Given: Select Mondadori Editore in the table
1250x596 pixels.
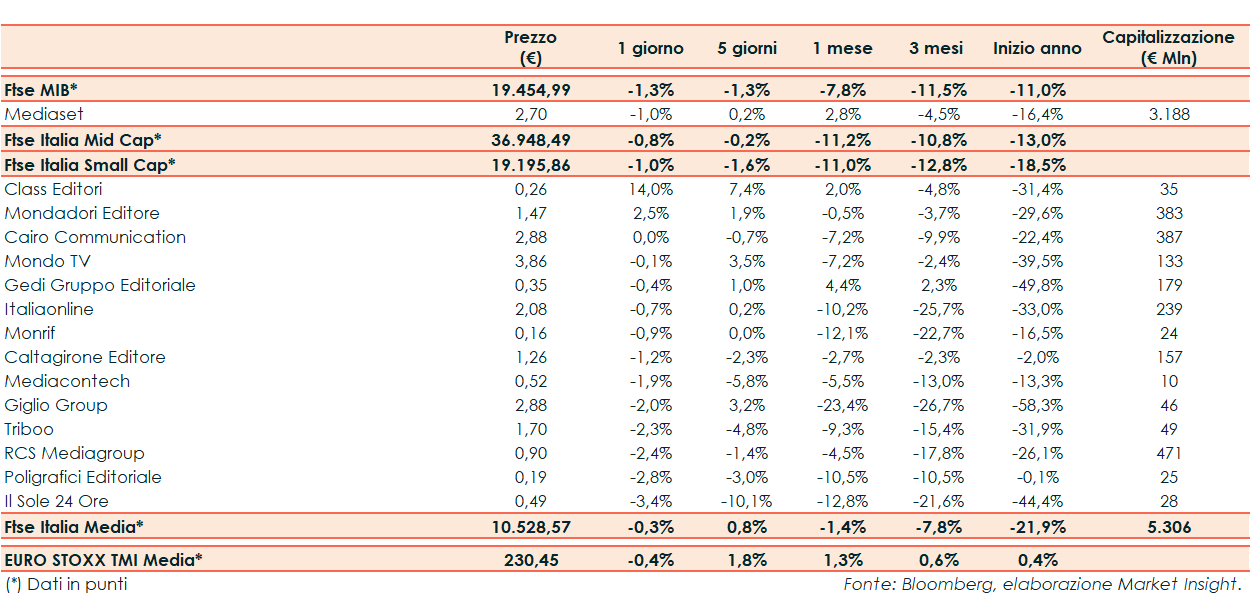Looking at the screenshot, I should click(x=82, y=213).
